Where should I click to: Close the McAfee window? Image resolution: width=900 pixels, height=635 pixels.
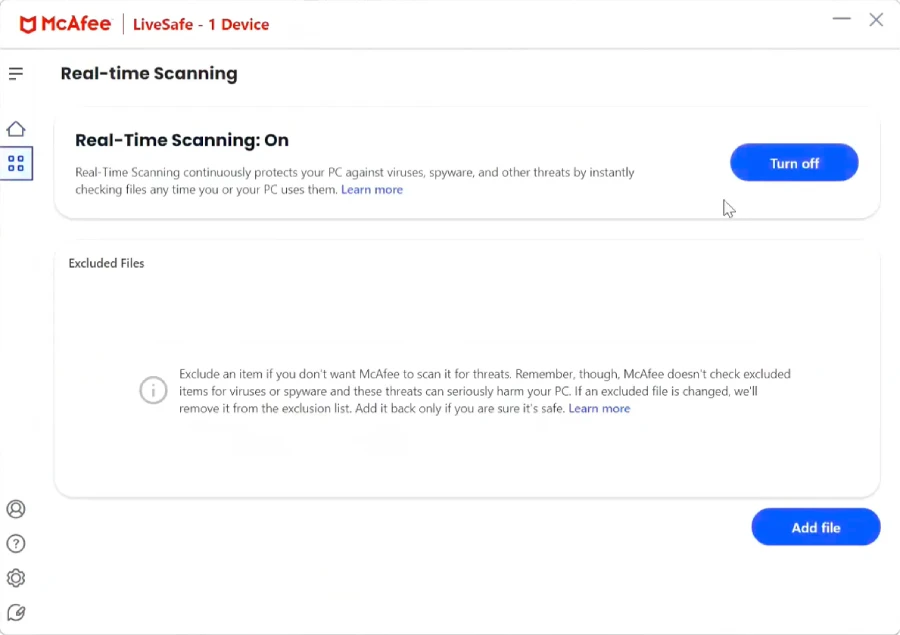876,20
